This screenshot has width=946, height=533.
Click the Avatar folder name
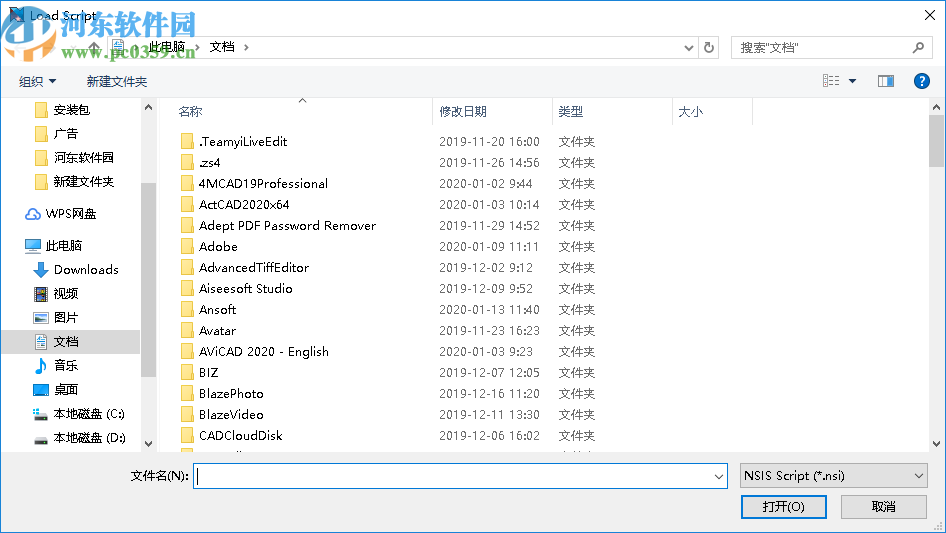coord(217,331)
